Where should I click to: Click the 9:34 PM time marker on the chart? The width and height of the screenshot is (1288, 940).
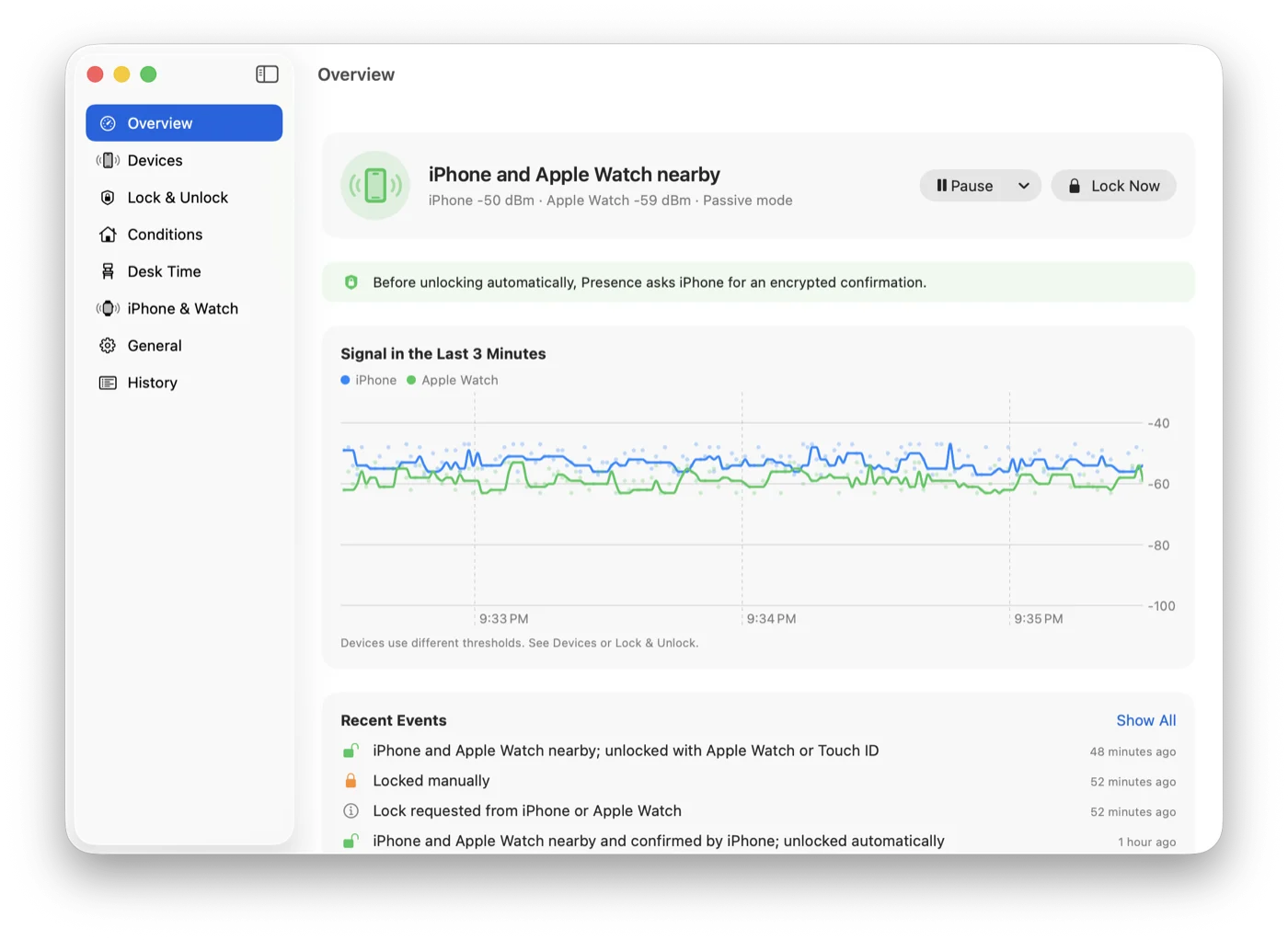[771, 619]
